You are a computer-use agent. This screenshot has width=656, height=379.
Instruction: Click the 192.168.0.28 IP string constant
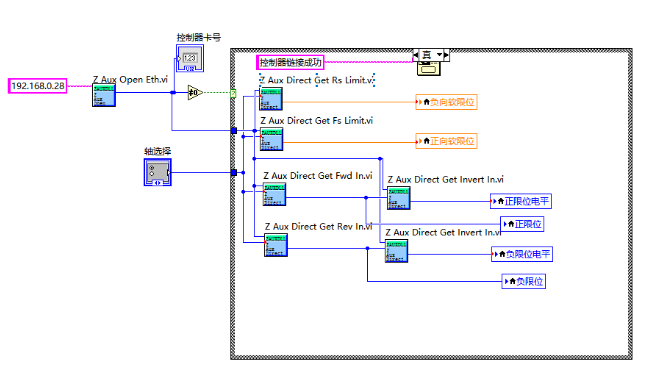(38, 86)
